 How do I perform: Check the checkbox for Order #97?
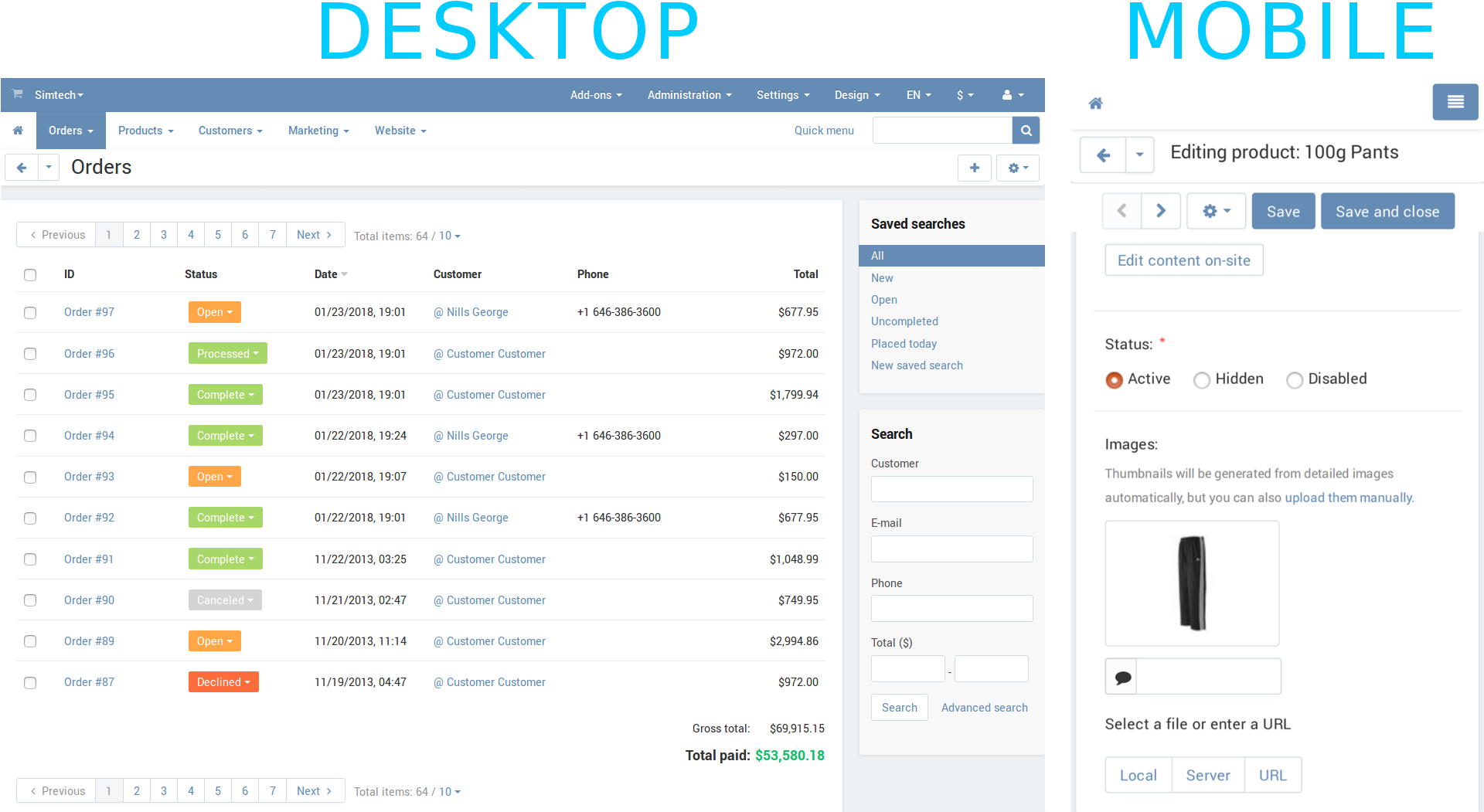tap(30, 313)
